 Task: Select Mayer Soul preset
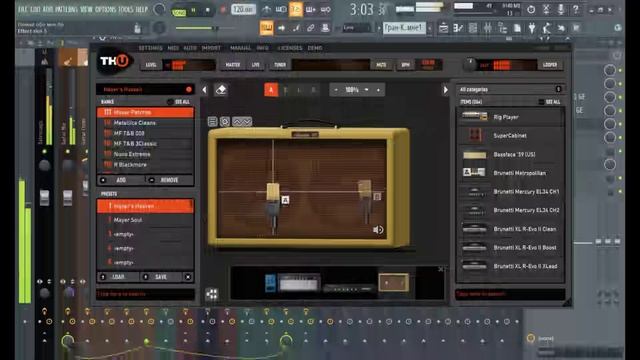(x=145, y=220)
